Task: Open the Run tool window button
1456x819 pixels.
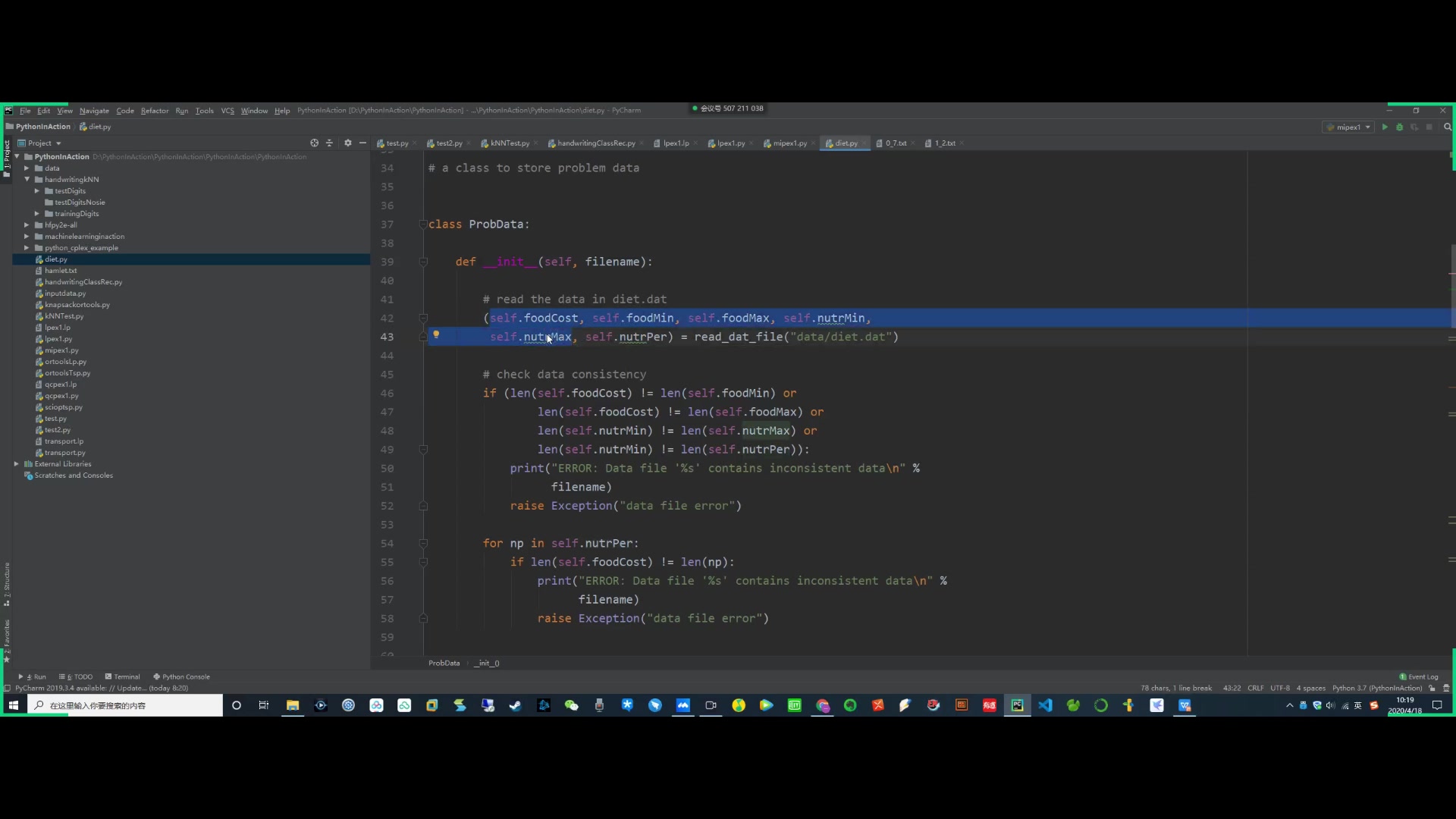Action: click(x=33, y=677)
